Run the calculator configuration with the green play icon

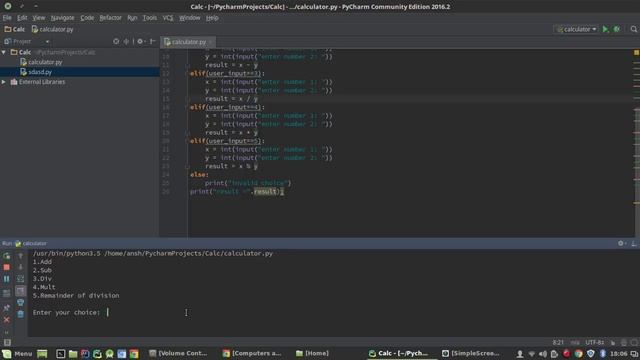coord(605,29)
